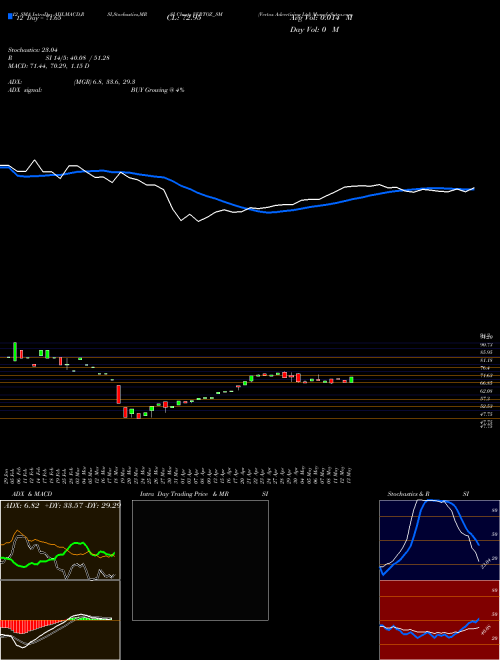Open the red RSI chart panel
The image size is (500, 660).
click(439, 620)
